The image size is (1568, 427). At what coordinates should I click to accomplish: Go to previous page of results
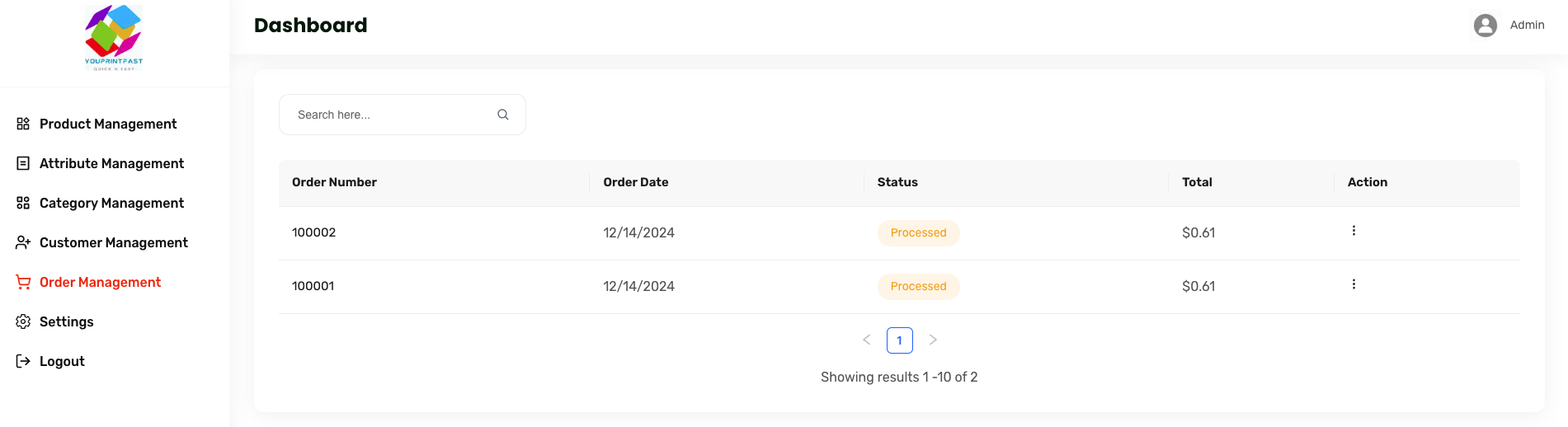click(867, 340)
